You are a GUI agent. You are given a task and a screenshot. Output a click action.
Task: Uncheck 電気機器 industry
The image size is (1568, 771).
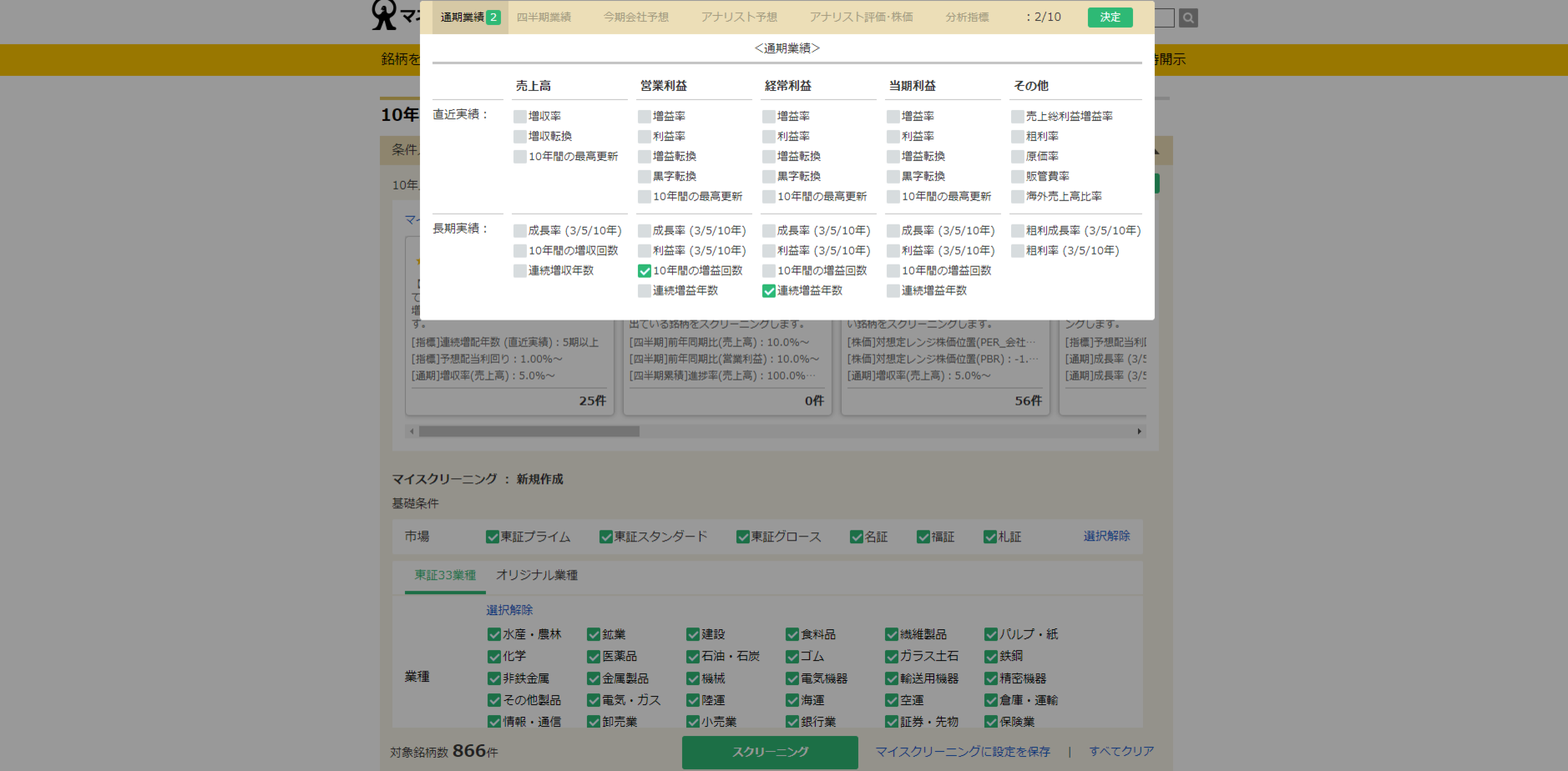tap(792, 678)
